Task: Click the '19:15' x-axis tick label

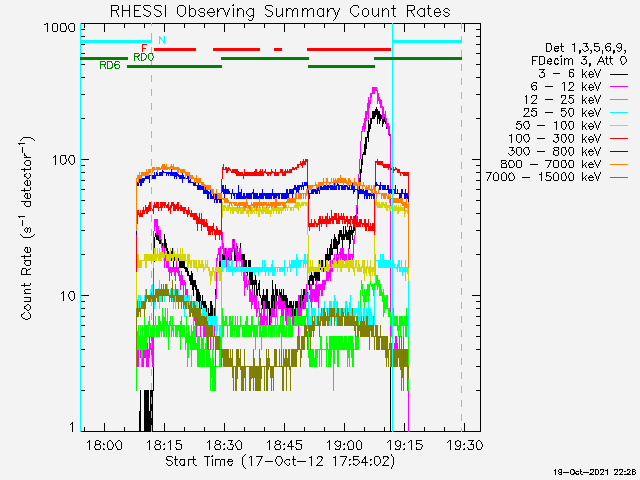Action: pyautogui.click(x=404, y=445)
